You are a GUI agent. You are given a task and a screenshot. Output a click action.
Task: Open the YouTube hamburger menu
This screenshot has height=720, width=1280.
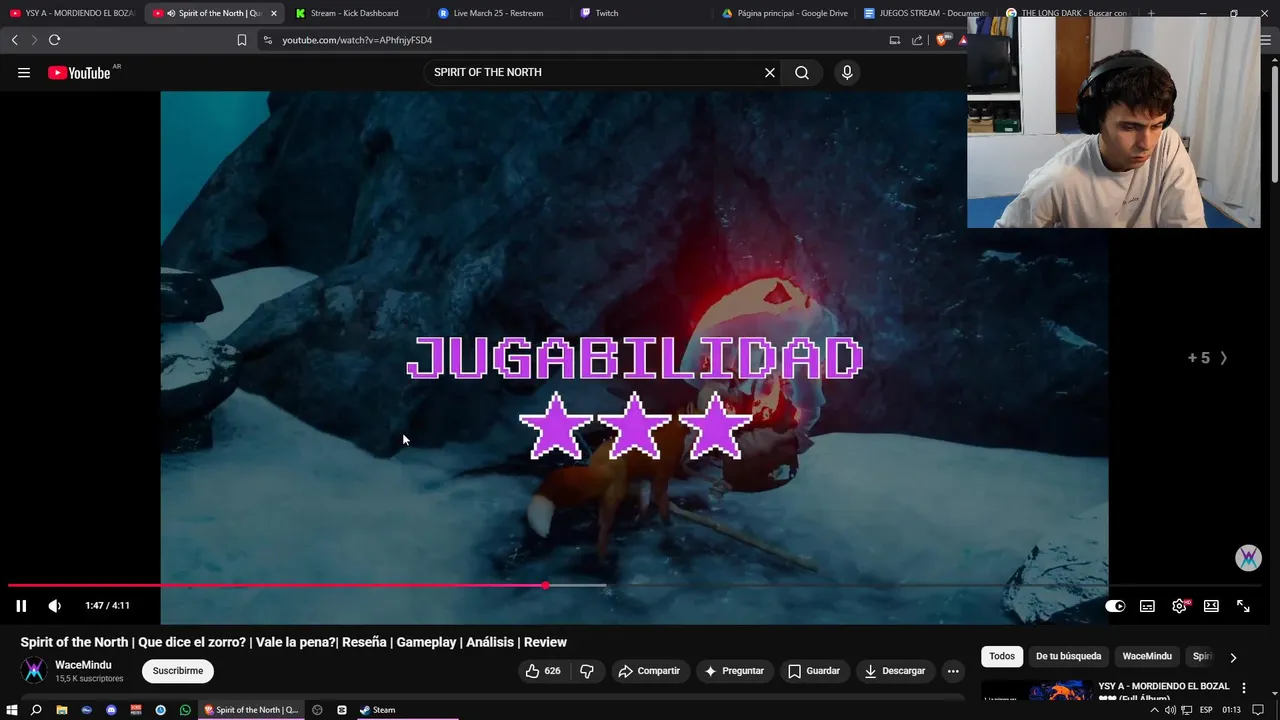tap(24, 72)
